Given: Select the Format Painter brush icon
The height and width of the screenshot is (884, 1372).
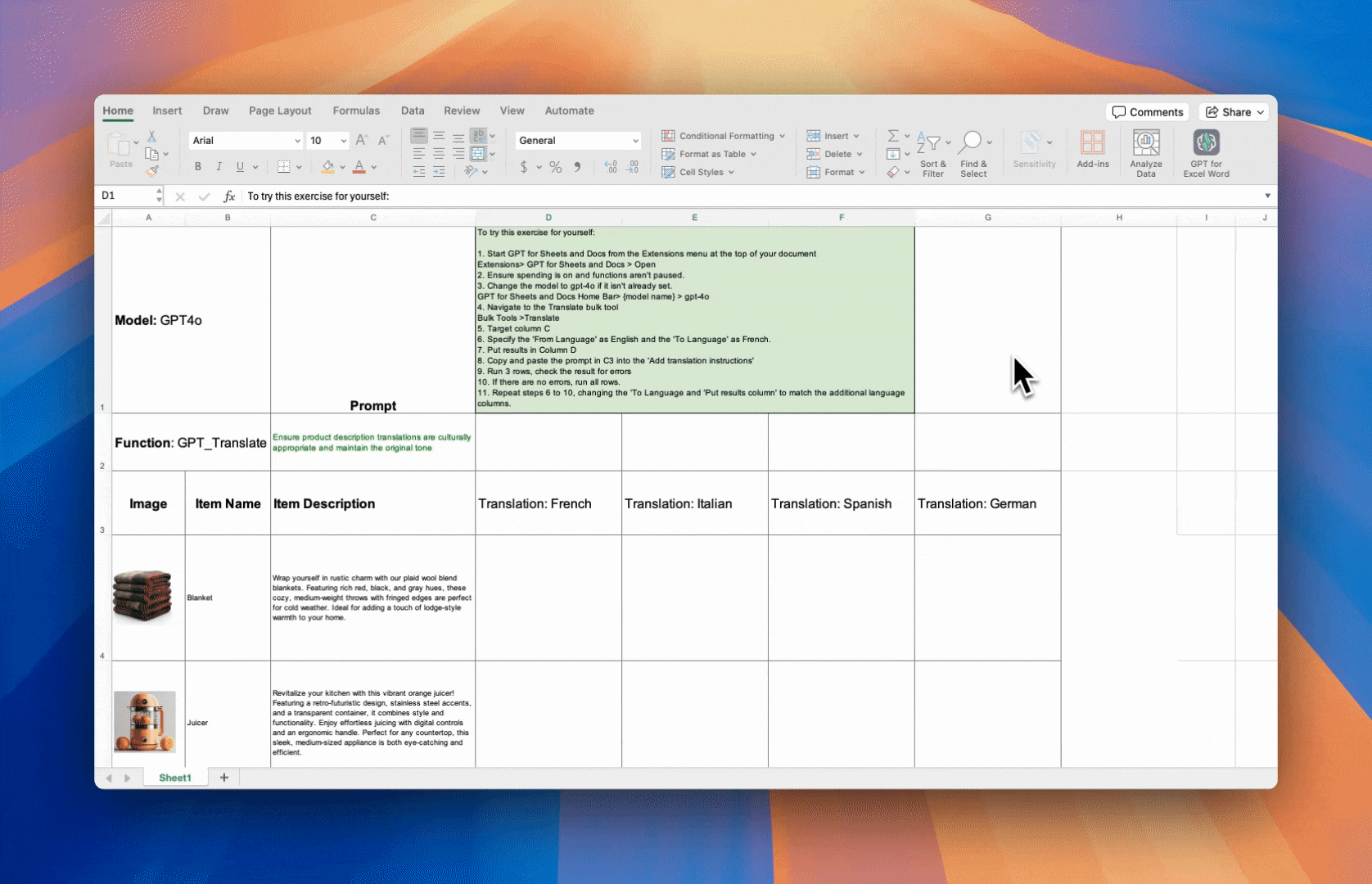Looking at the screenshot, I should click(x=151, y=171).
